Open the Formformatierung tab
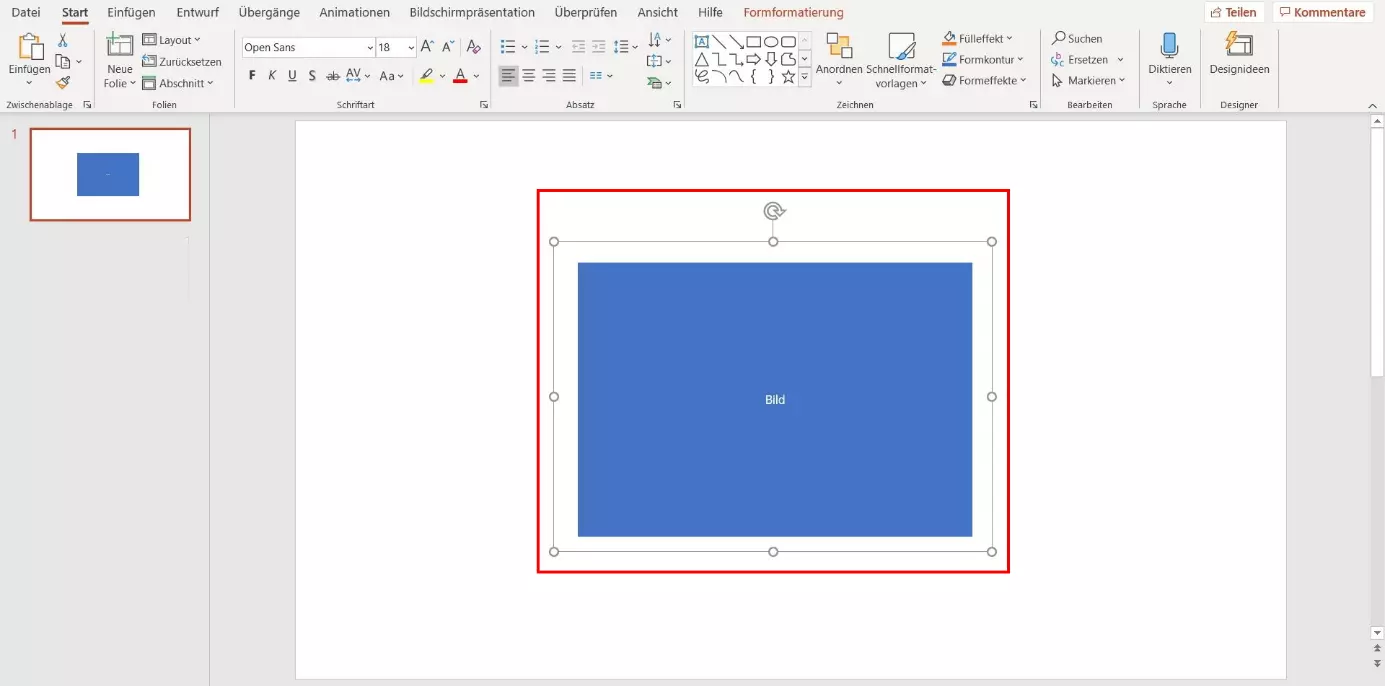This screenshot has height=686, width=1385. pos(794,13)
